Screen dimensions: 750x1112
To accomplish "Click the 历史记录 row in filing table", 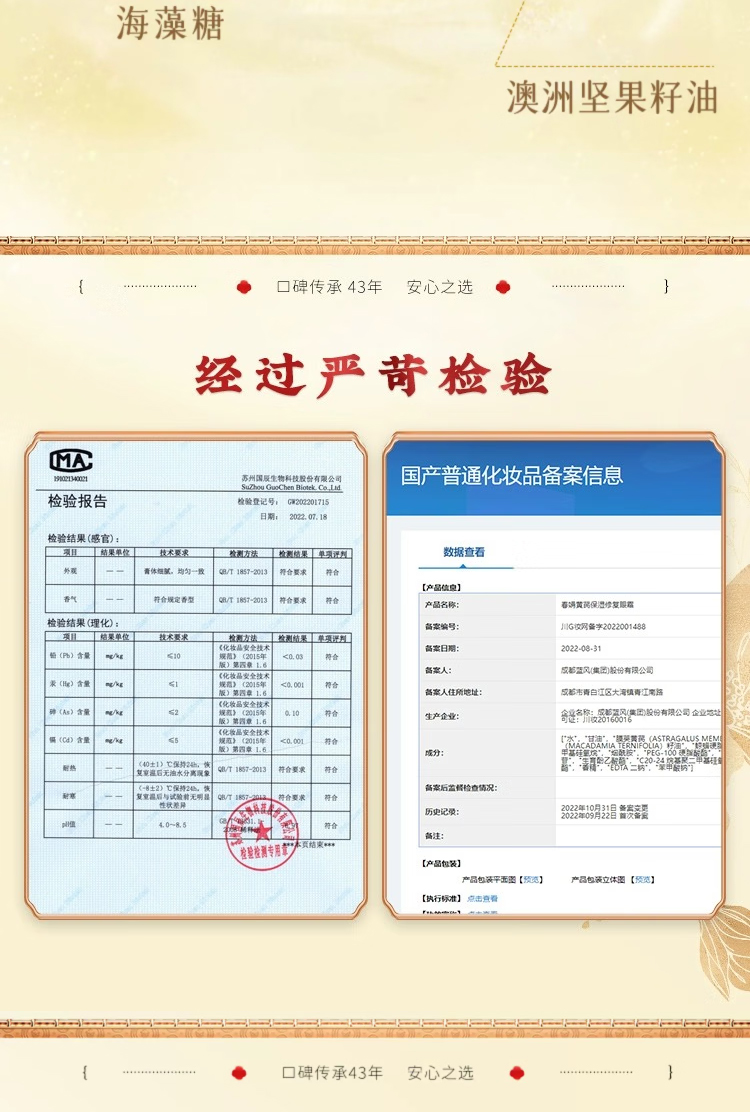I will pyautogui.click(x=570, y=811).
